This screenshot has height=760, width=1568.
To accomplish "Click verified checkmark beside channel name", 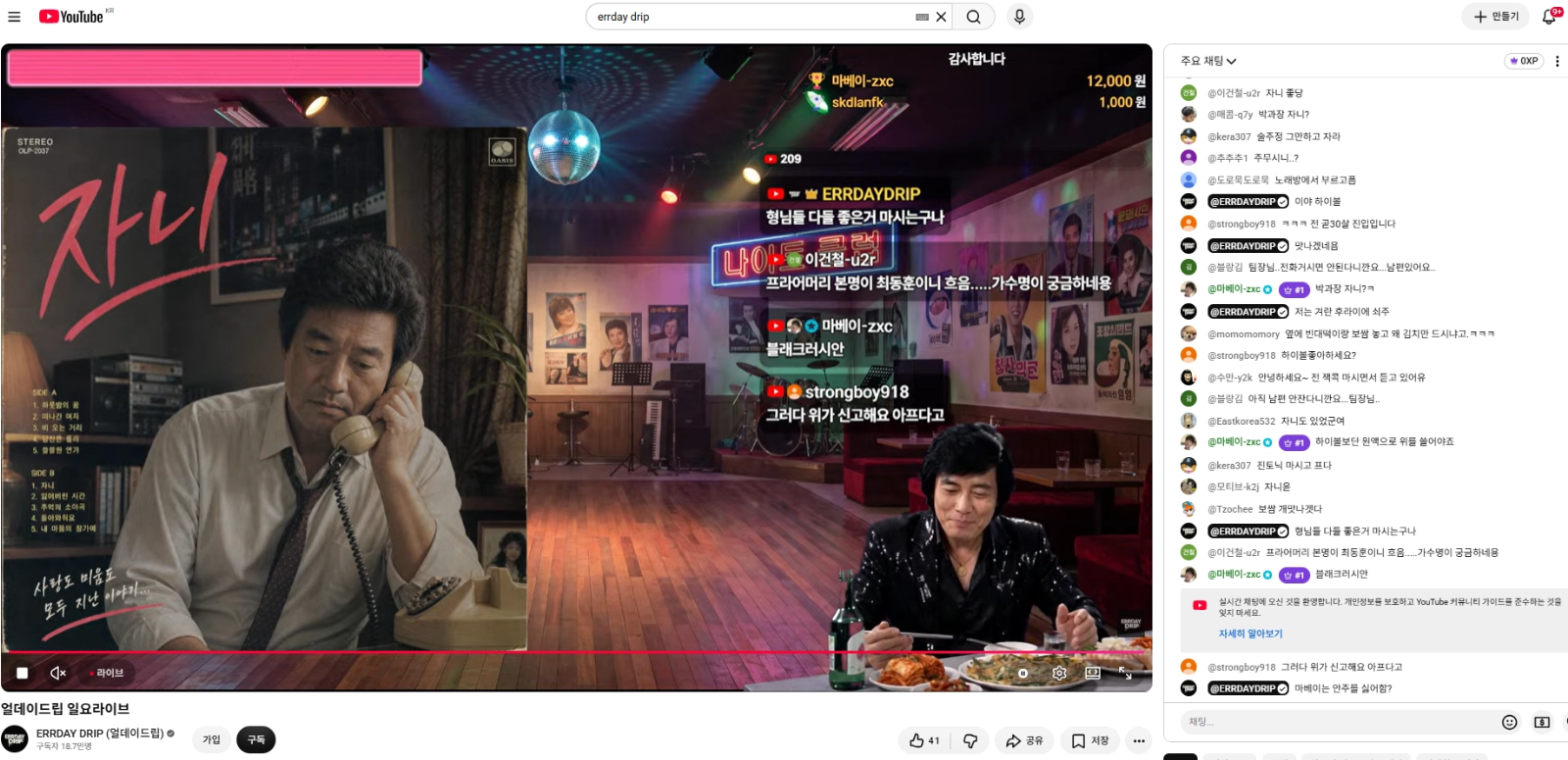I will (171, 734).
